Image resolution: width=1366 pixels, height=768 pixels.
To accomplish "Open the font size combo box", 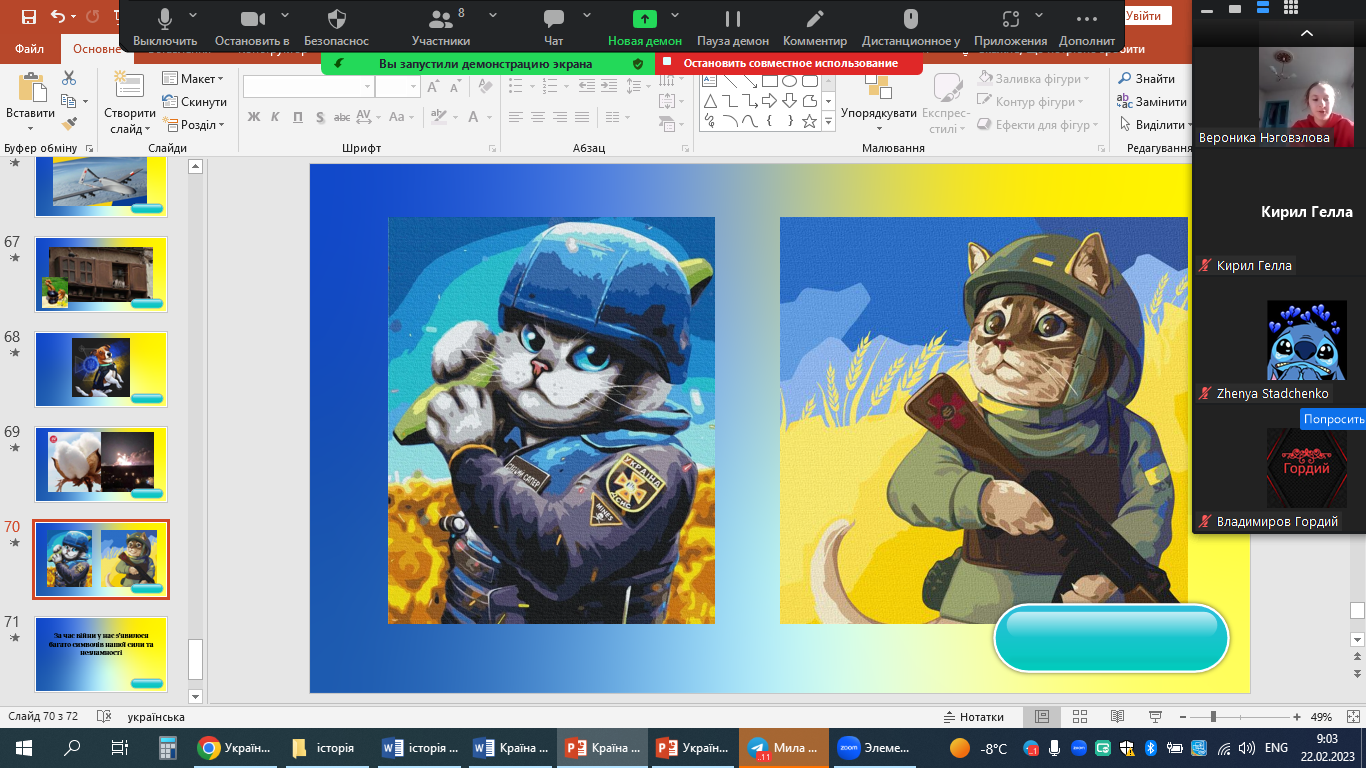I will (x=398, y=87).
